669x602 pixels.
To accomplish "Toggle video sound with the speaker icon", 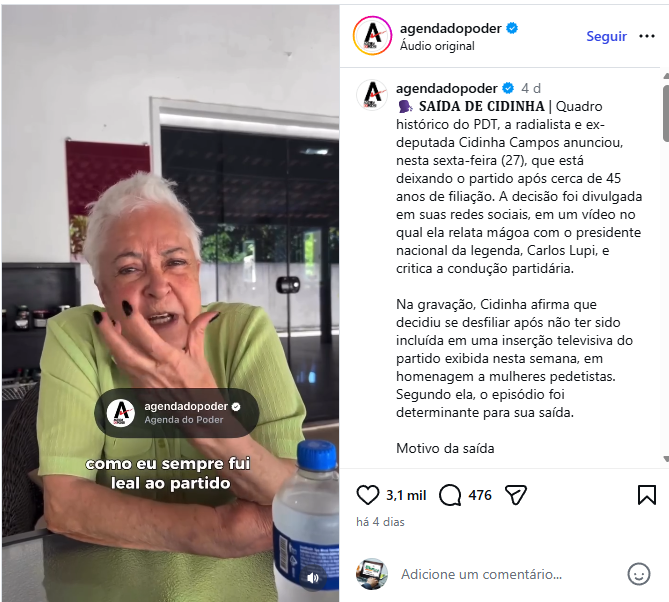I will (313, 578).
